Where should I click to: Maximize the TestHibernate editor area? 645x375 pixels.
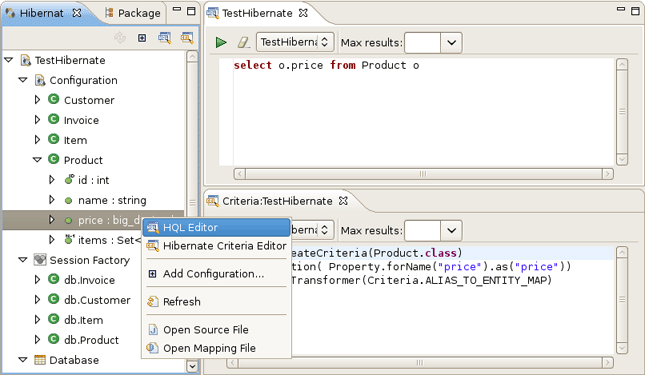tap(636, 11)
